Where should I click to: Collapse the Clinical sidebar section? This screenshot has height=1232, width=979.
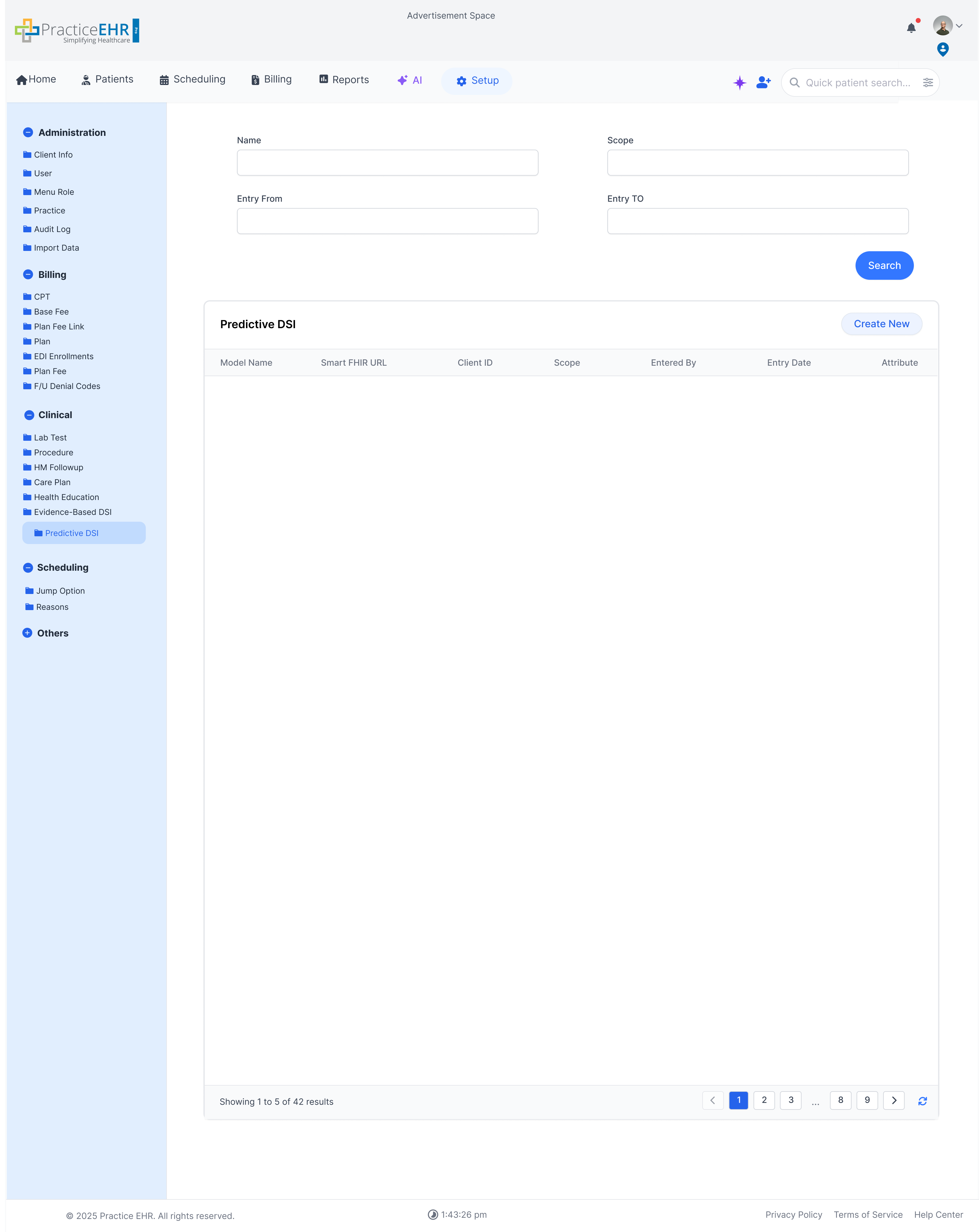(x=29, y=415)
